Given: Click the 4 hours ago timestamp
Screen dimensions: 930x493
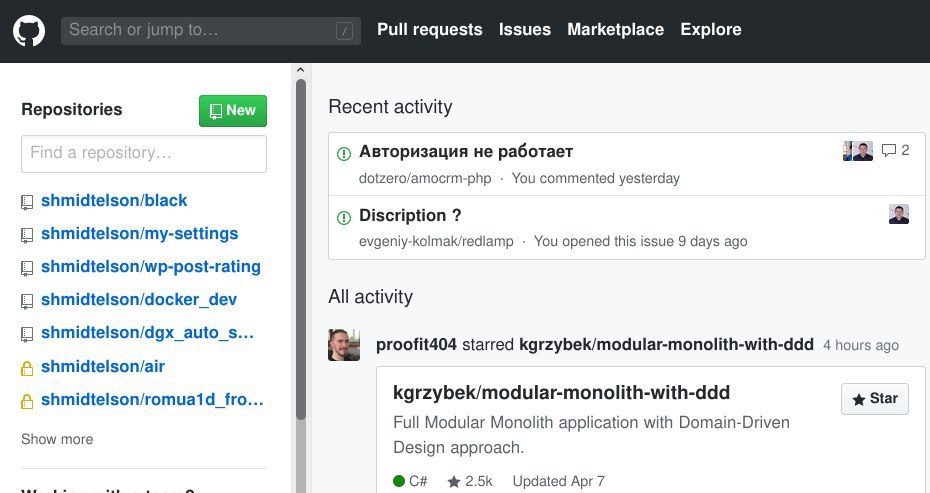Looking at the screenshot, I should pos(861,345).
